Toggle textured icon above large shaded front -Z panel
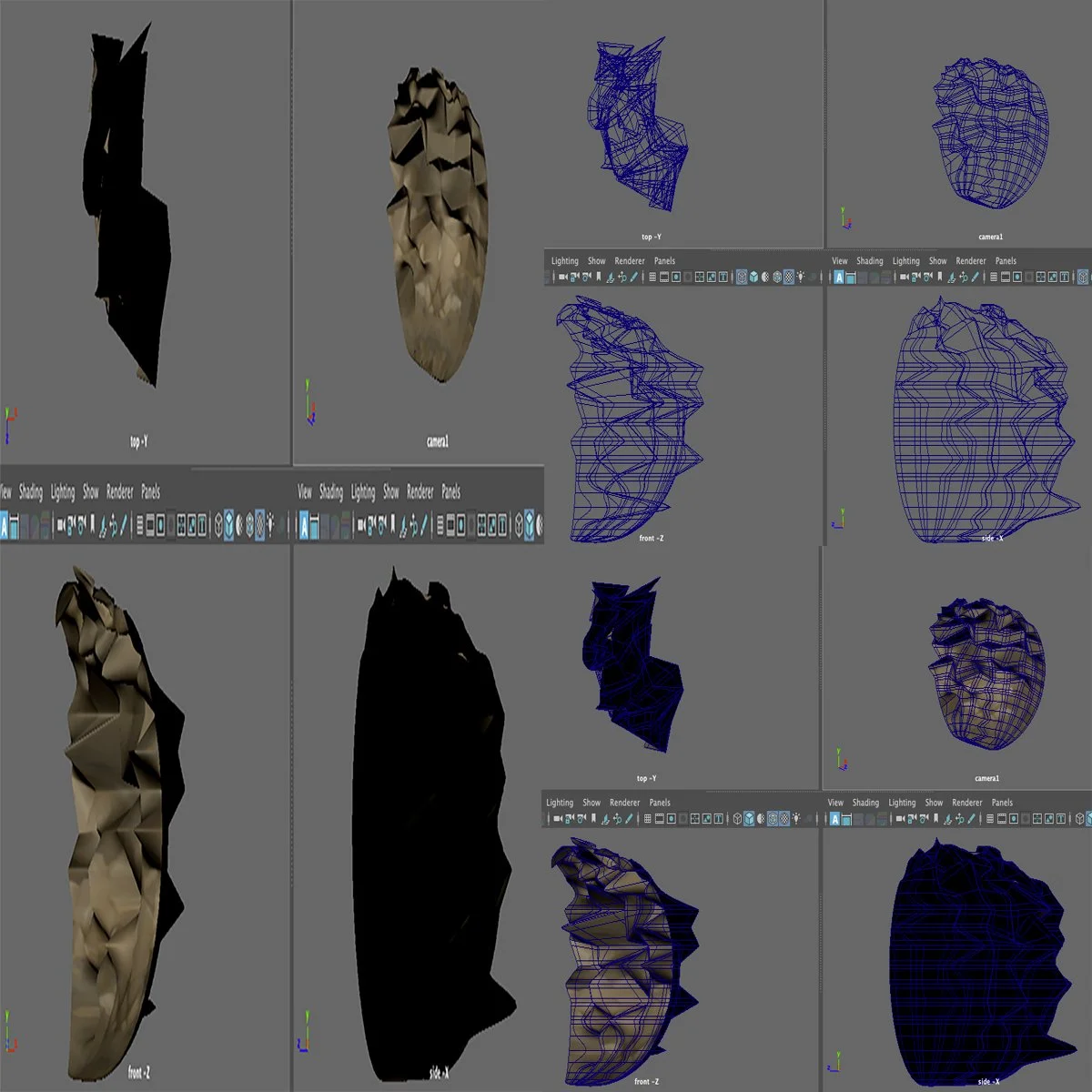 (260, 525)
